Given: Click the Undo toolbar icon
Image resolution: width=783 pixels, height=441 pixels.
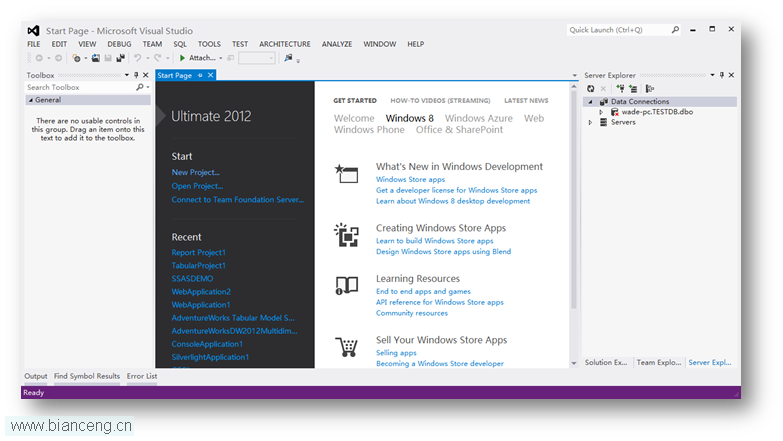Looking at the screenshot, I should (137, 58).
